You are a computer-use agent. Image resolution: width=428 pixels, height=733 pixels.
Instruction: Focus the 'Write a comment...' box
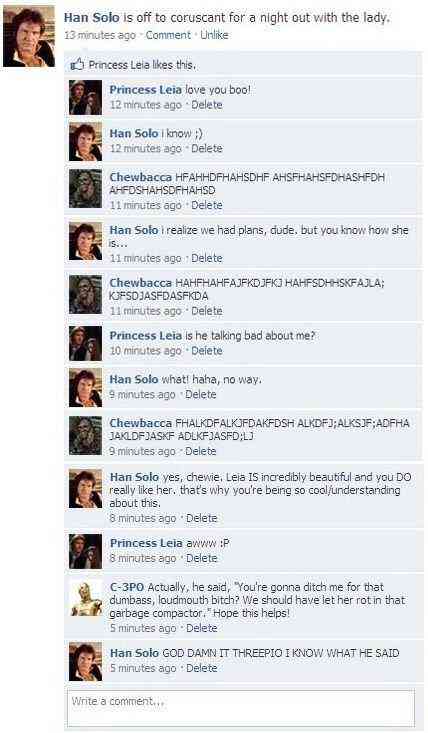click(241, 708)
